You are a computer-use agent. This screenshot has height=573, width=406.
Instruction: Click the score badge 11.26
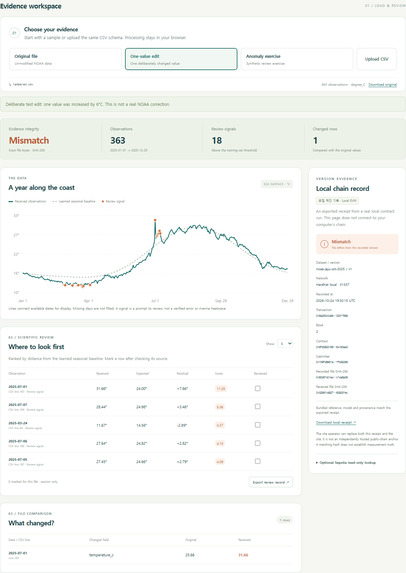(220, 389)
